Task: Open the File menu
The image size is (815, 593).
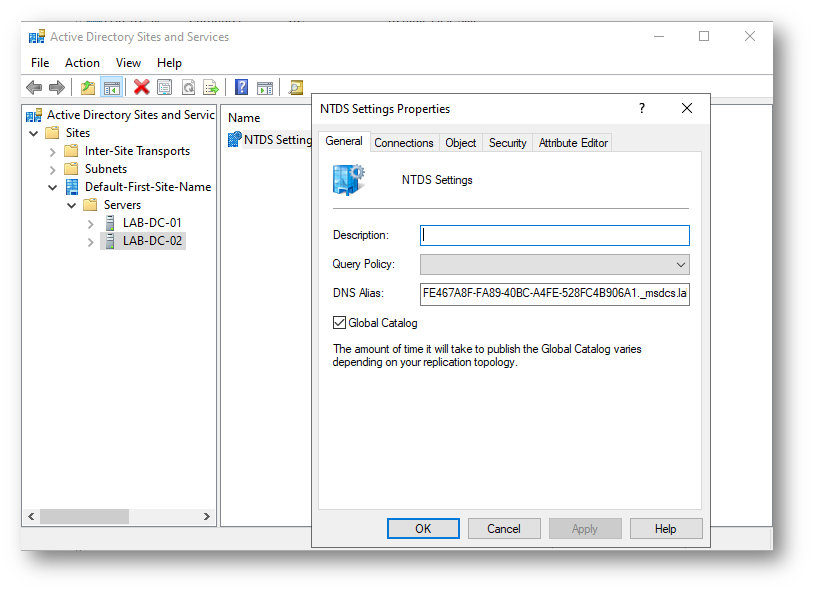Action: point(40,63)
